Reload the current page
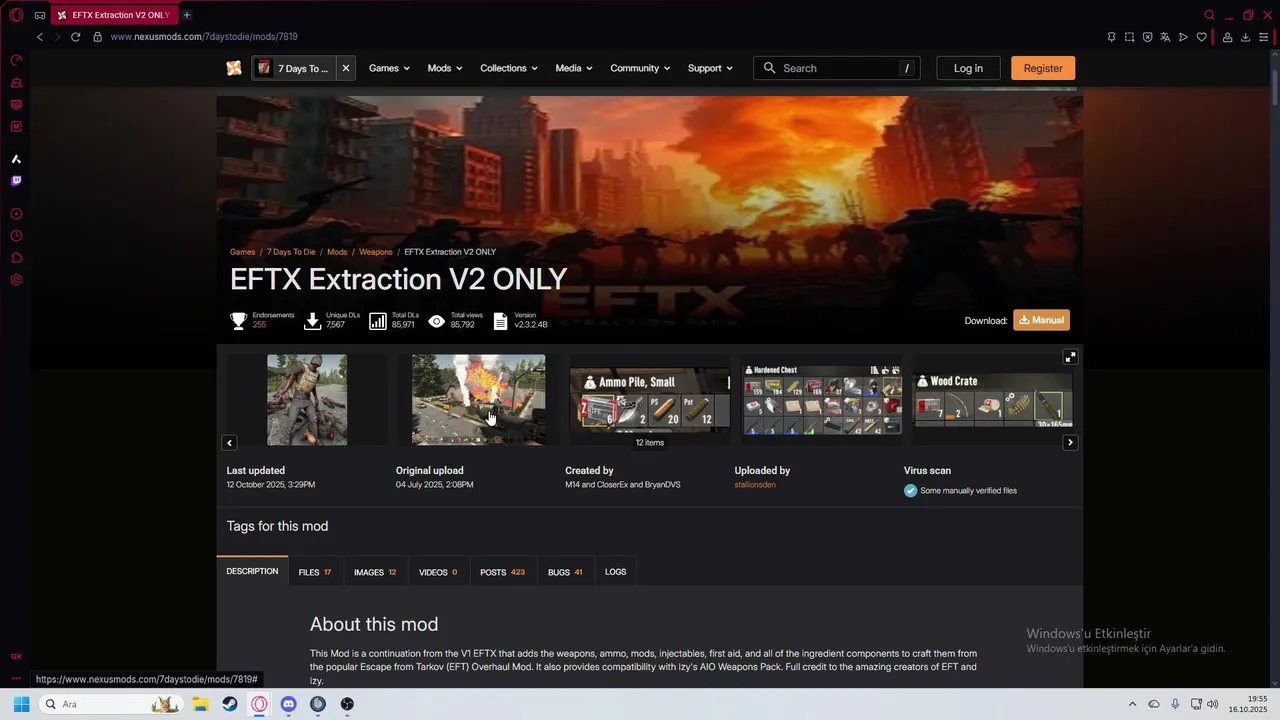1280x720 pixels. (75, 37)
